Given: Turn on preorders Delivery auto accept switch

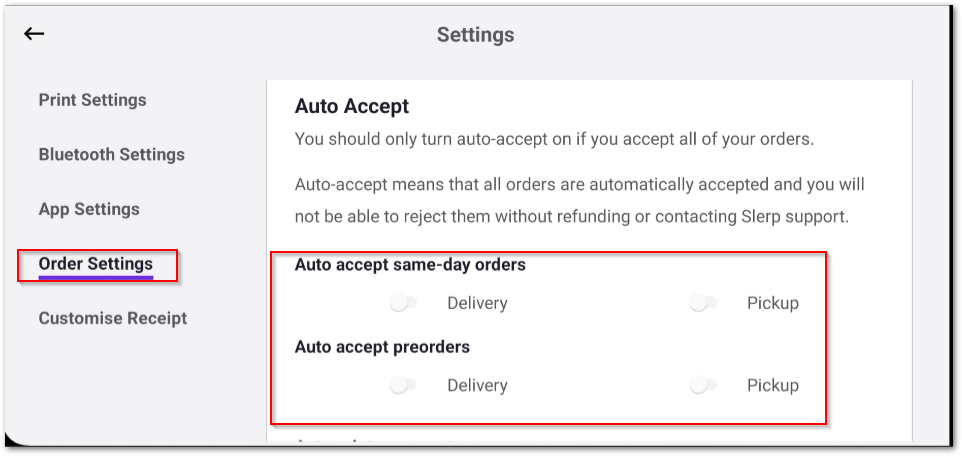Looking at the screenshot, I should tap(404, 385).
